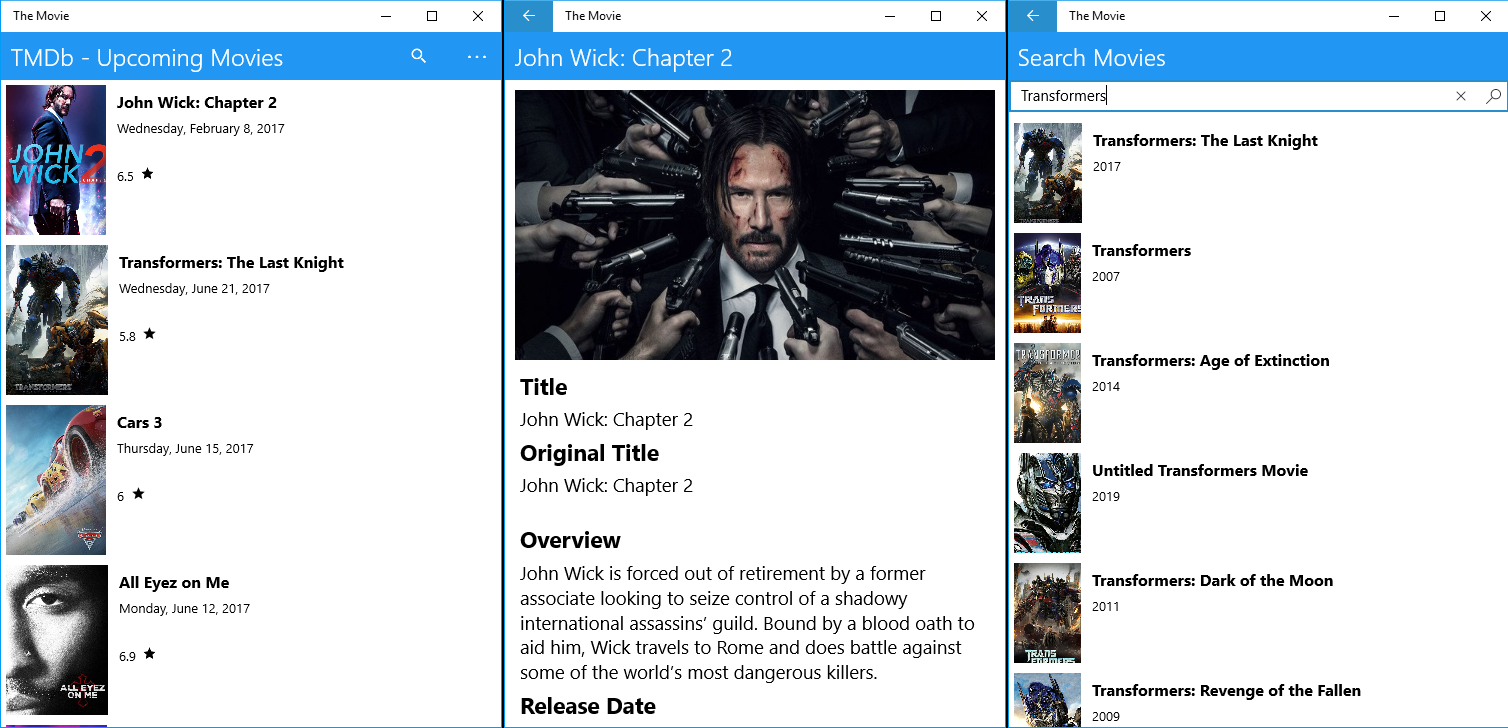The image size is (1508, 728).
Task: Select the 'John Wick: Chapter 2' title in the upcoming list
Action: click(x=197, y=103)
